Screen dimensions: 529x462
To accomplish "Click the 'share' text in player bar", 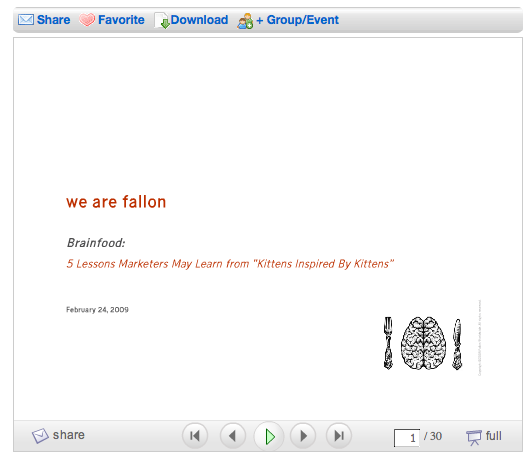I will [x=69, y=435].
